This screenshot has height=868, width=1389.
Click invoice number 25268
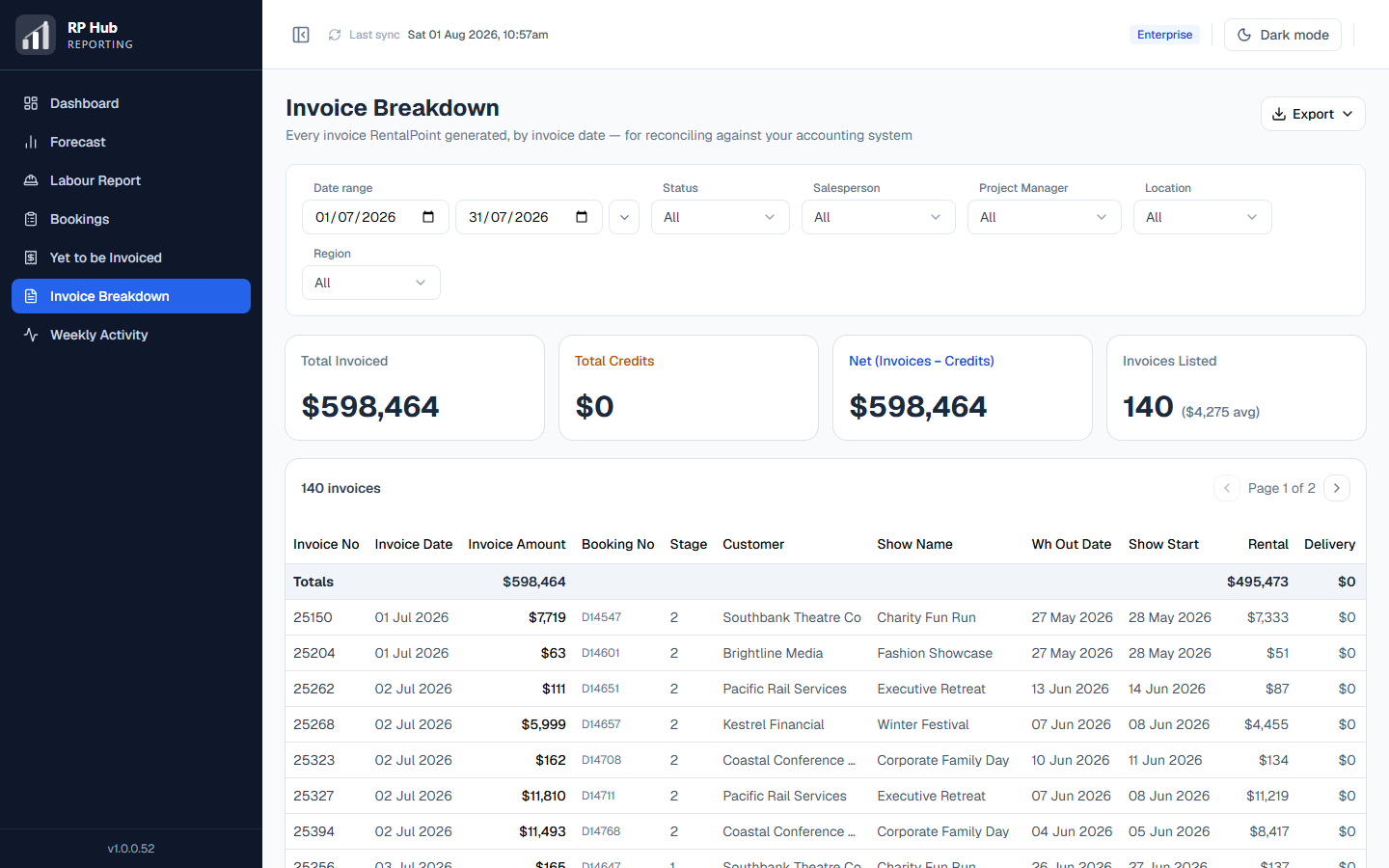314,724
